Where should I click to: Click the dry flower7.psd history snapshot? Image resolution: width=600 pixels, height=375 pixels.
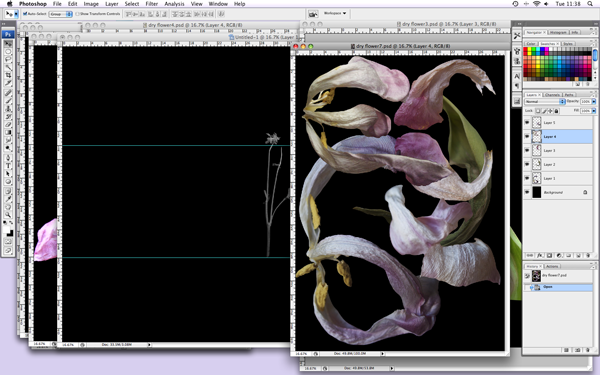coord(558,276)
